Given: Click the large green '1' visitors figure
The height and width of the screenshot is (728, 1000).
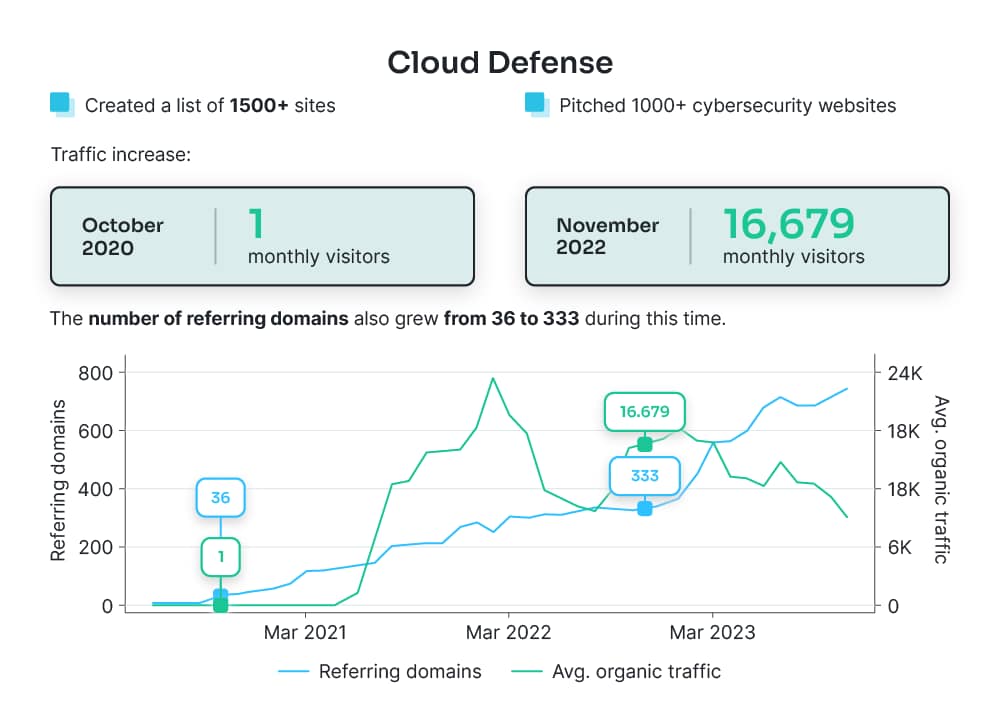Looking at the screenshot, I should coord(256,224).
